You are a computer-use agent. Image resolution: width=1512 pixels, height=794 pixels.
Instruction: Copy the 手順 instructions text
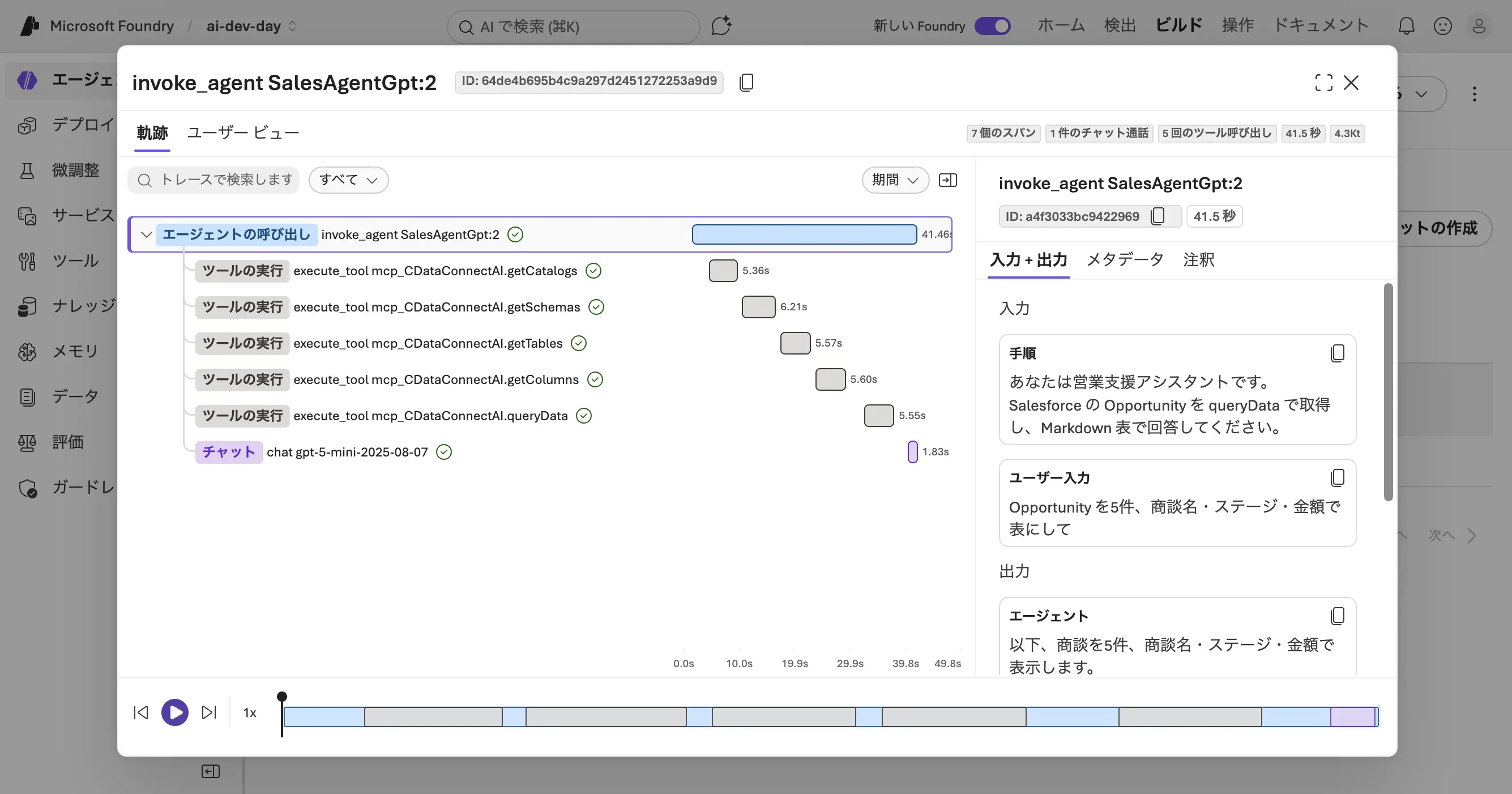pyautogui.click(x=1337, y=353)
